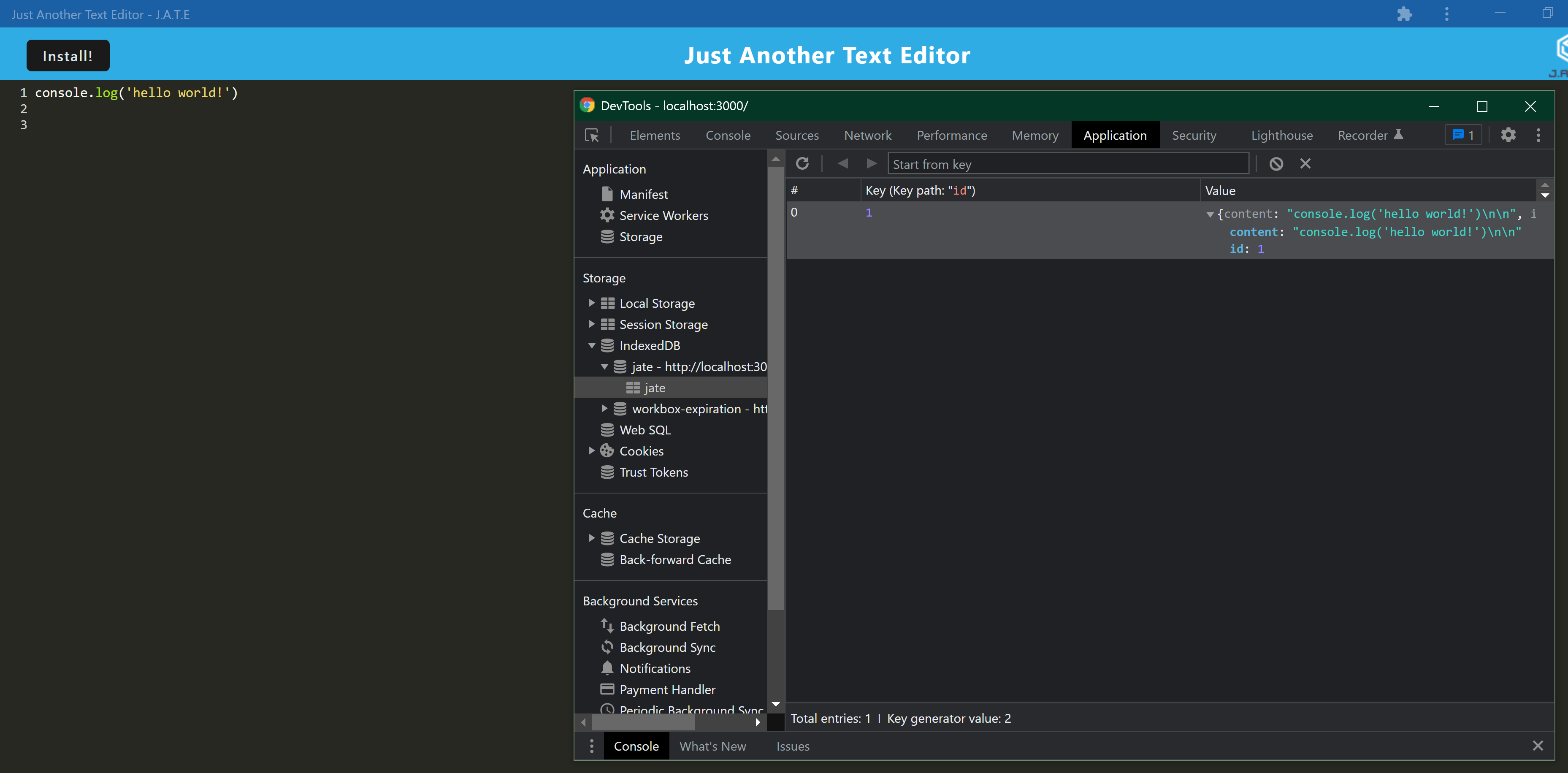The width and height of the screenshot is (1568, 773).
Task: Open DevTools customize three-dot menu
Action: point(1538,135)
